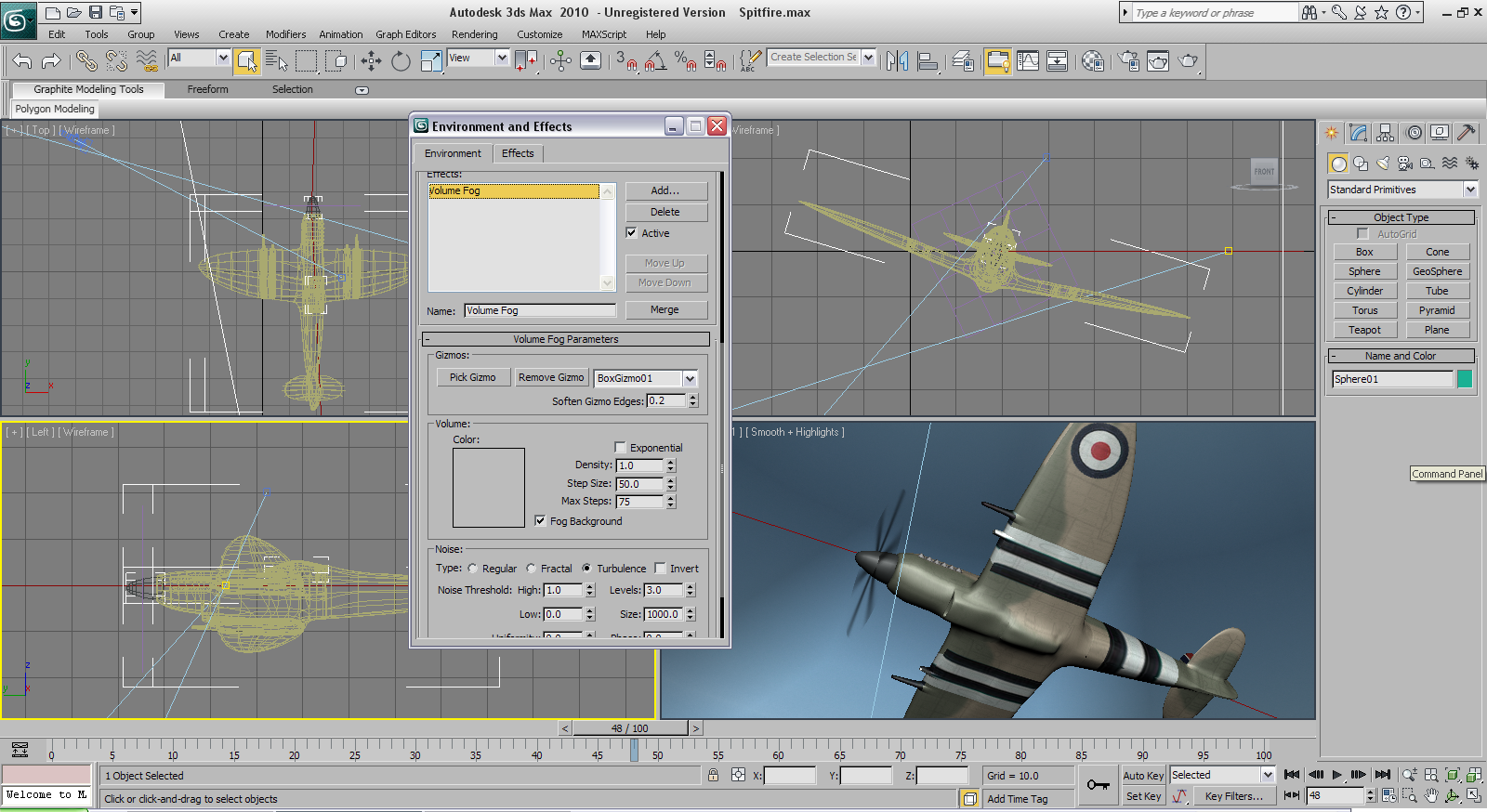Image resolution: width=1487 pixels, height=812 pixels.
Task: Select the Select and Rotate tool
Action: tap(401, 61)
